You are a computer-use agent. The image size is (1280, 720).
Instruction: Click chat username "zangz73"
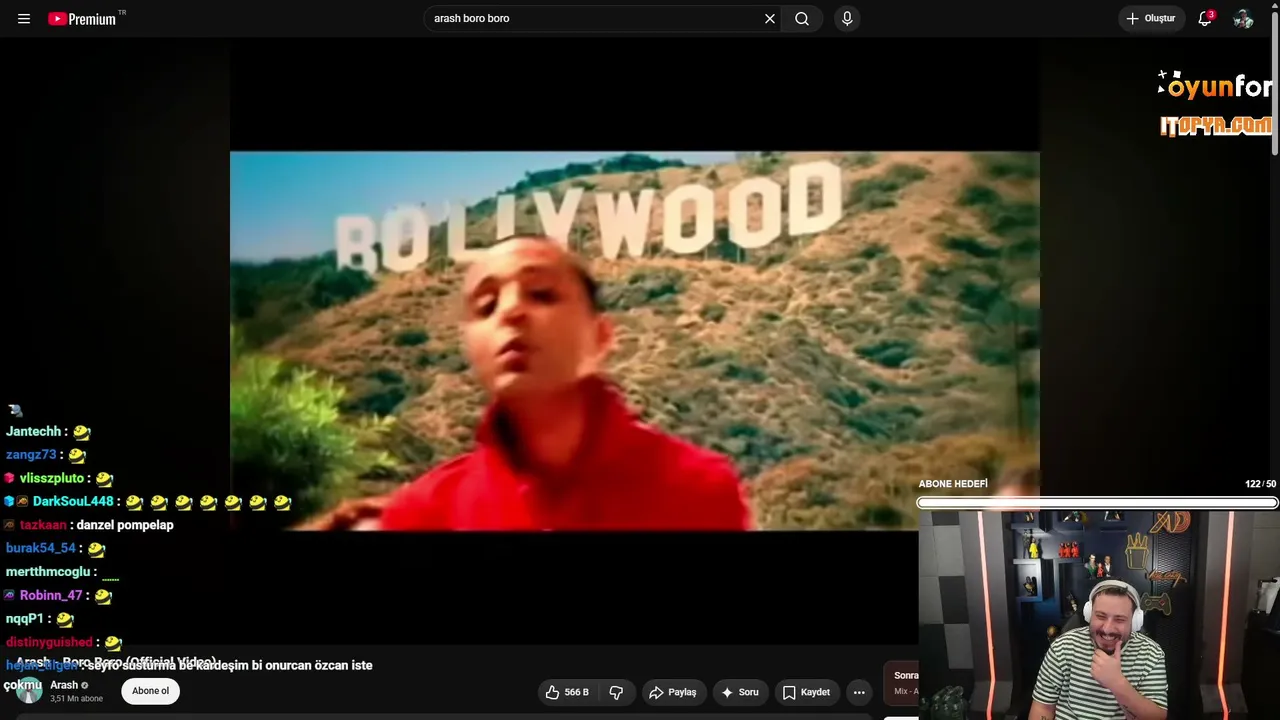click(31, 455)
